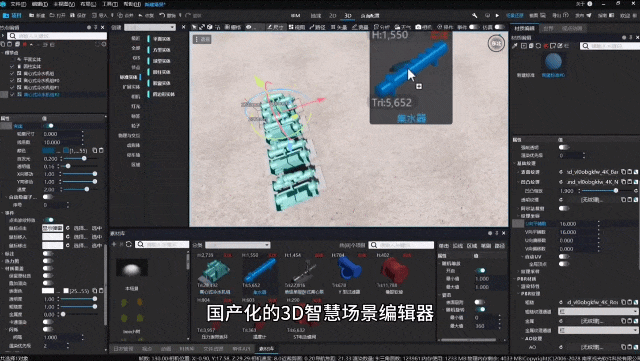Viewport: 640px width, 361px height.
Task: Tick checkbox of the highlighted node tree item
Action: click(x=12, y=95)
